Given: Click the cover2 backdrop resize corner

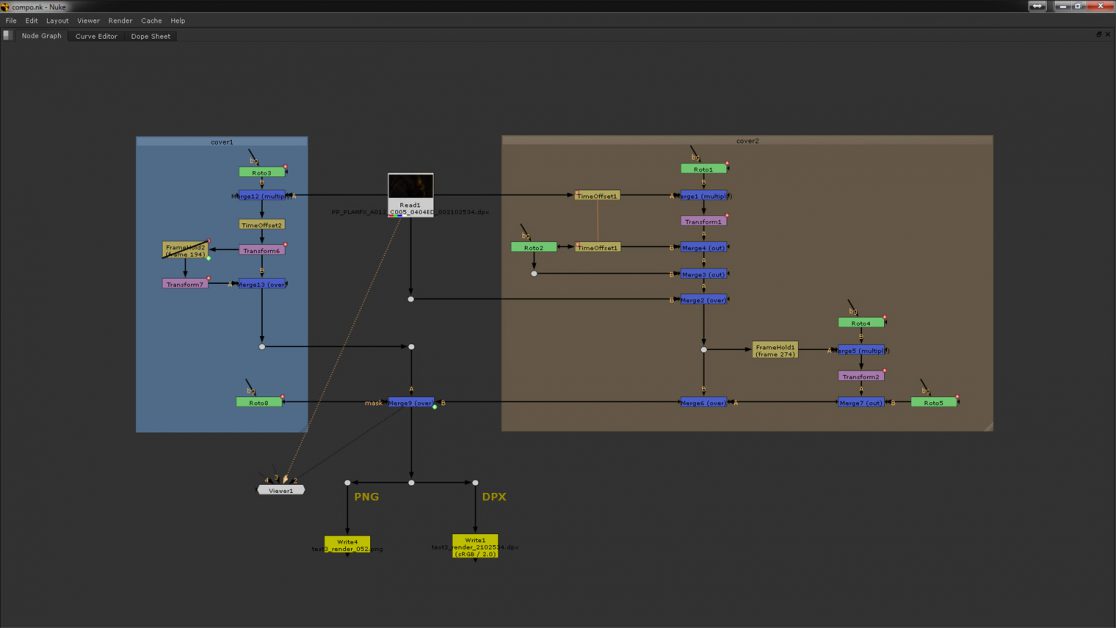Looking at the screenshot, I should 988,426.
